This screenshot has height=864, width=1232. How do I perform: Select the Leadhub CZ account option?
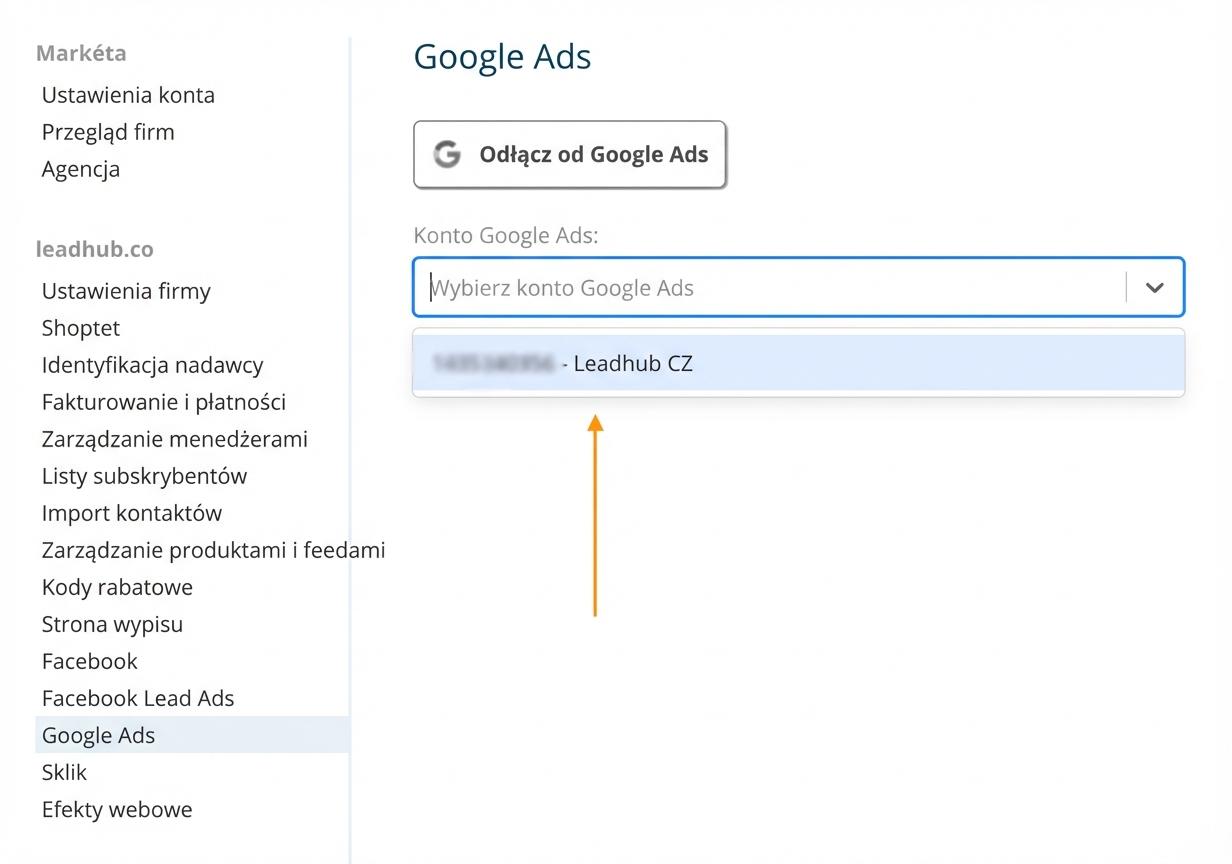click(799, 363)
